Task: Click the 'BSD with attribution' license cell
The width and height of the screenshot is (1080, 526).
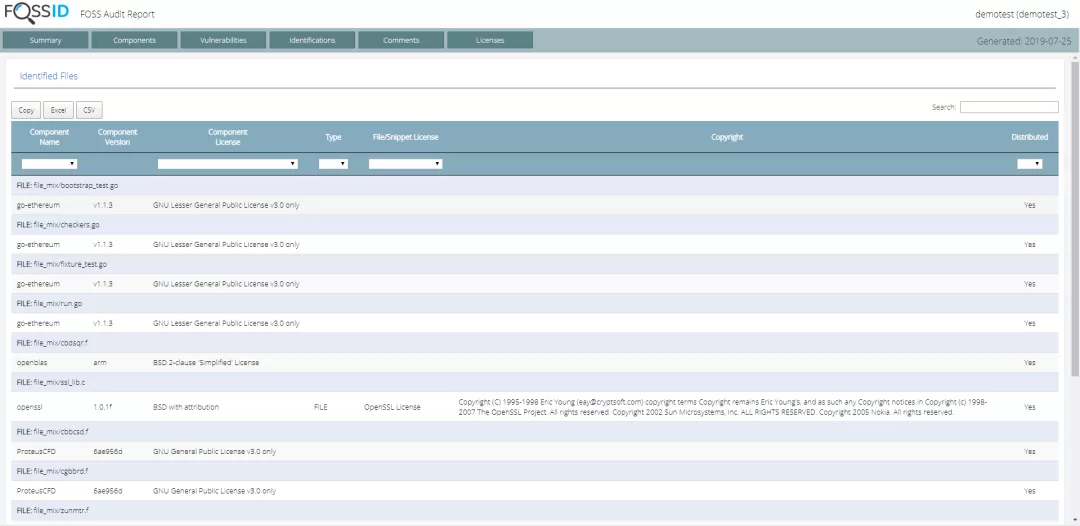Action: (186, 407)
